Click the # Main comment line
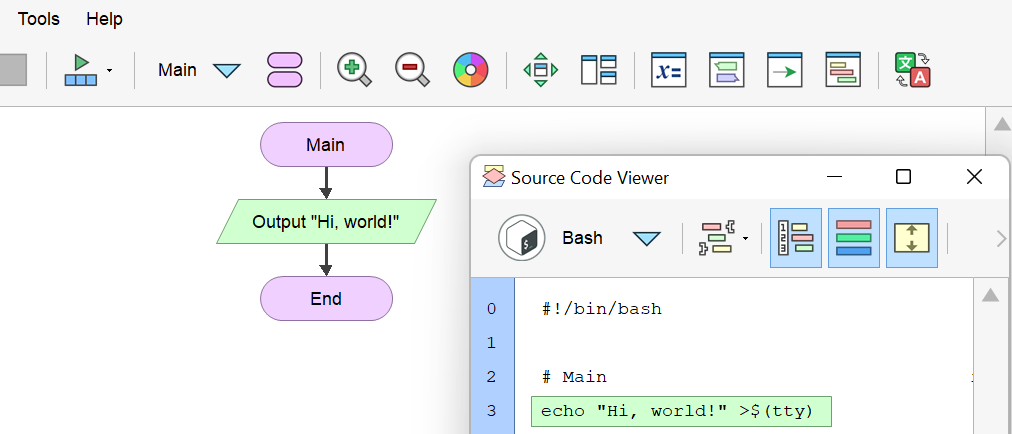Image resolution: width=1012 pixels, height=434 pixels. pos(574,377)
